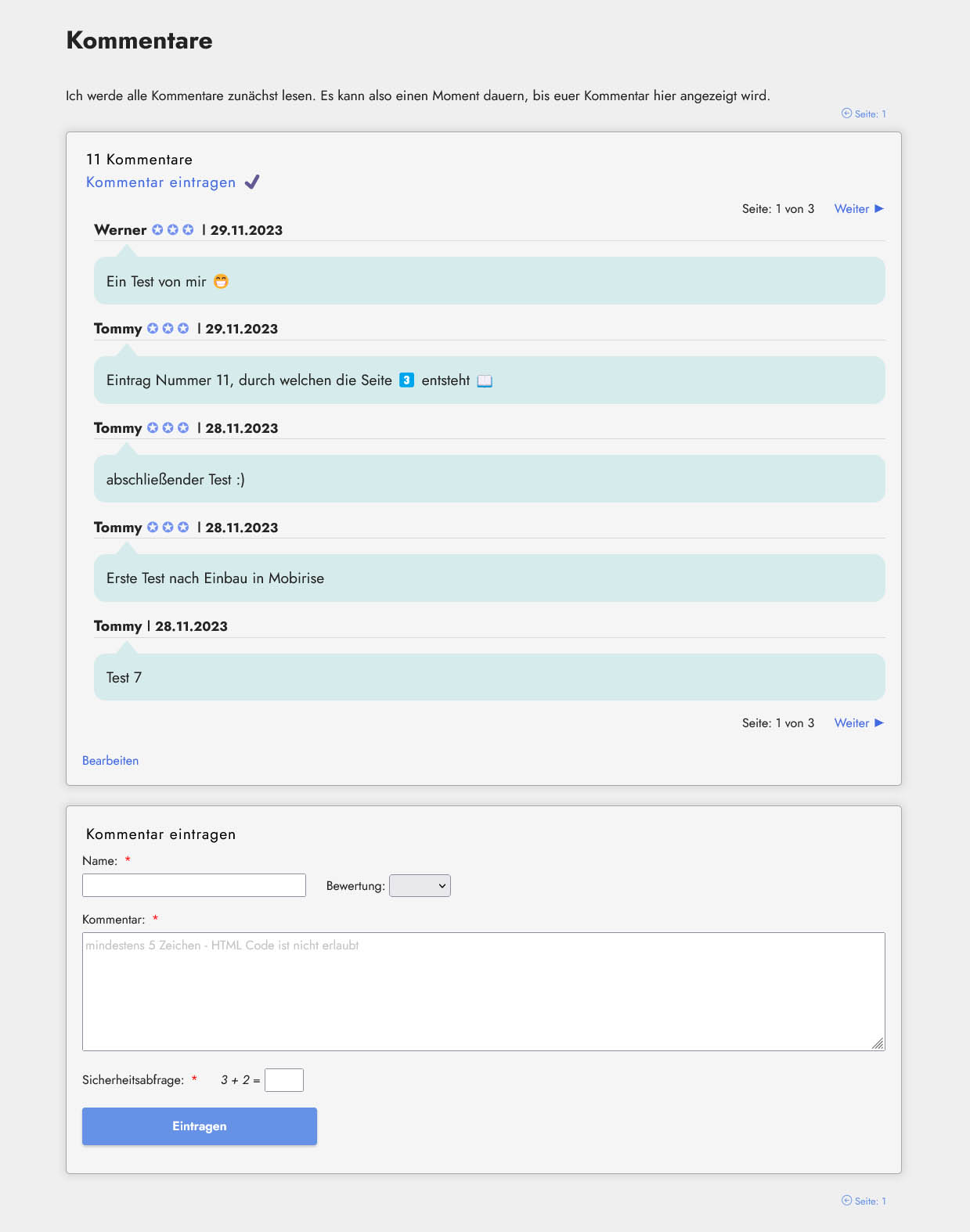Focus the Name input field
Image resolution: width=970 pixels, height=1232 pixels.
(194, 885)
